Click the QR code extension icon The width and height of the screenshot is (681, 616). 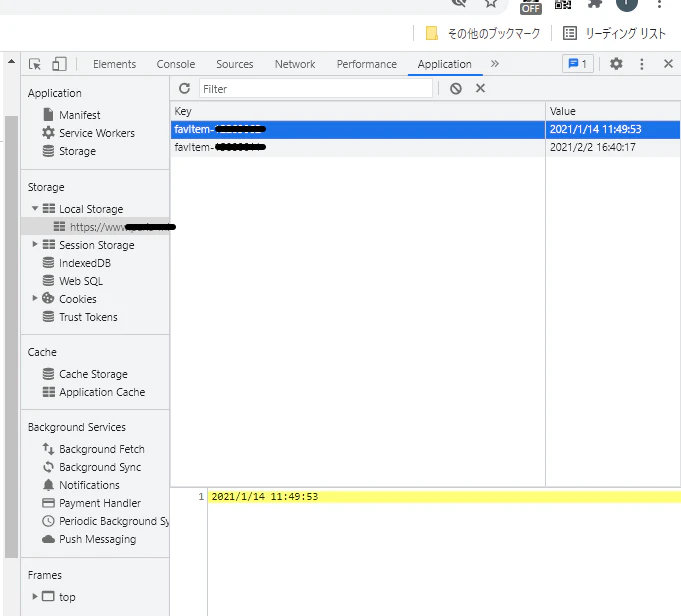(563, 4)
